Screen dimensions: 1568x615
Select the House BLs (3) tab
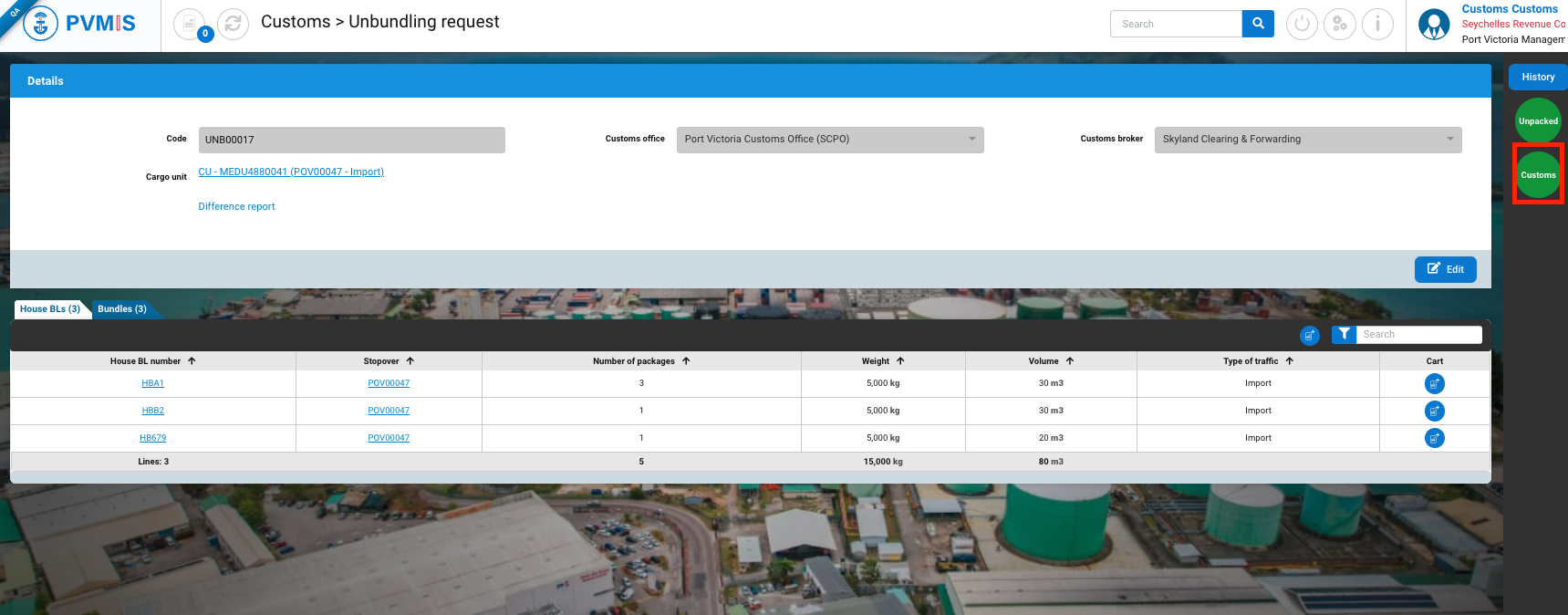(x=50, y=309)
